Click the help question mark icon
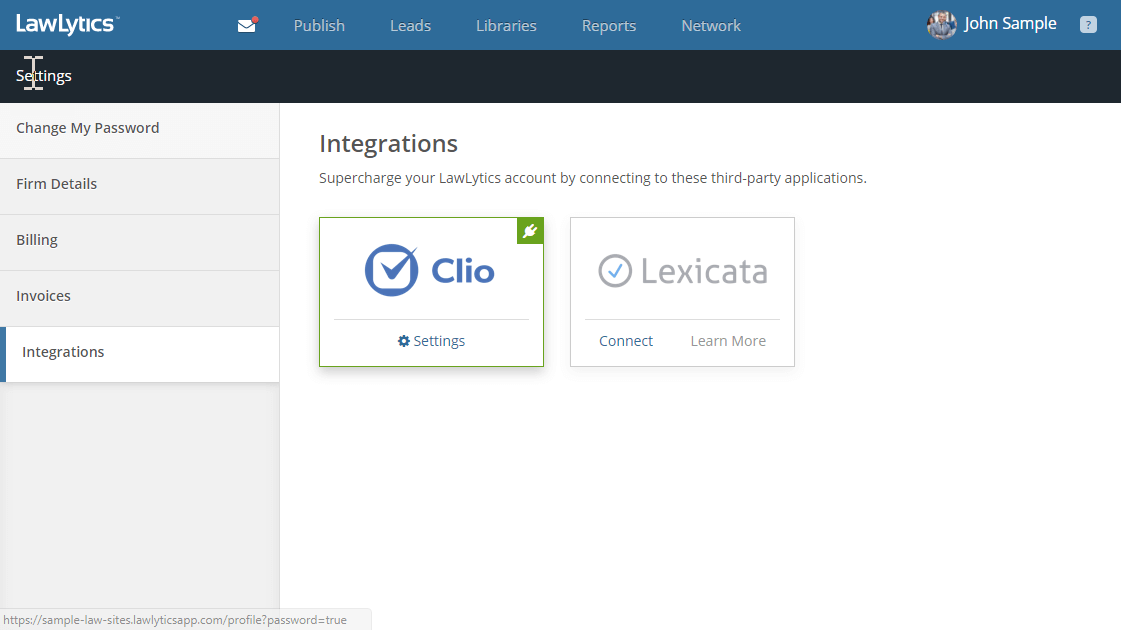The width and height of the screenshot is (1121, 630). click(1088, 25)
